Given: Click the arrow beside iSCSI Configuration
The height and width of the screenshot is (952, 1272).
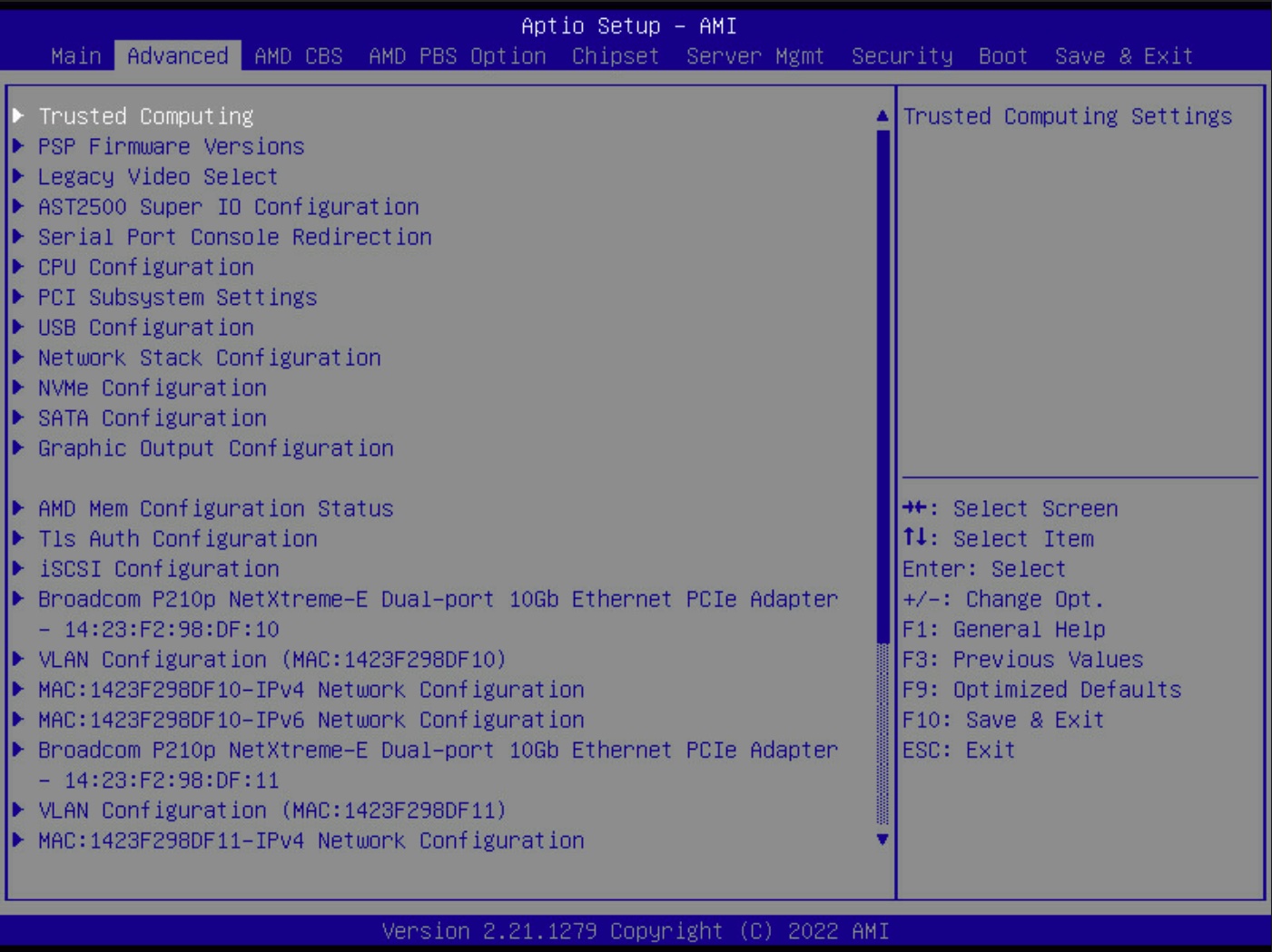Looking at the screenshot, I should click(18, 568).
